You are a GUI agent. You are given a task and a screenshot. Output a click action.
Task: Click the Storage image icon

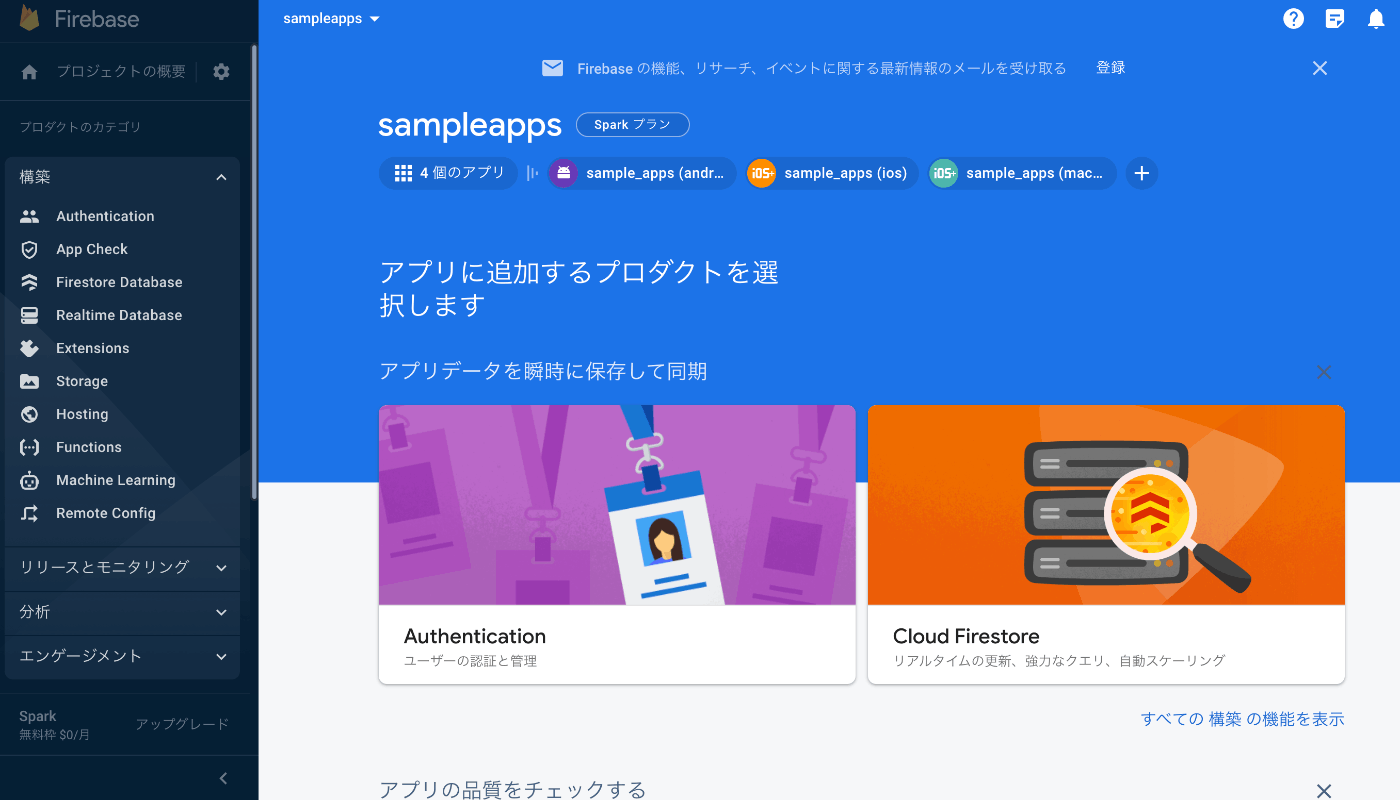(30, 381)
